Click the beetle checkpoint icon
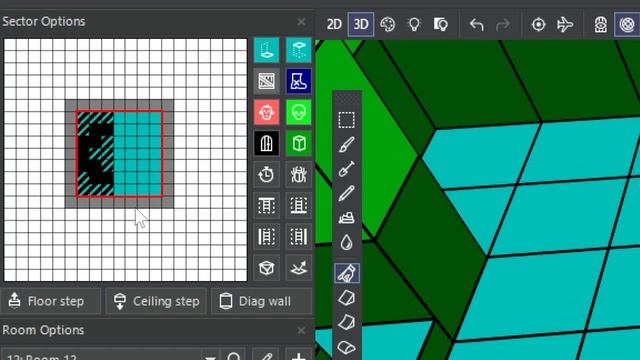The image size is (640, 360). pyautogui.click(x=299, y=175)
